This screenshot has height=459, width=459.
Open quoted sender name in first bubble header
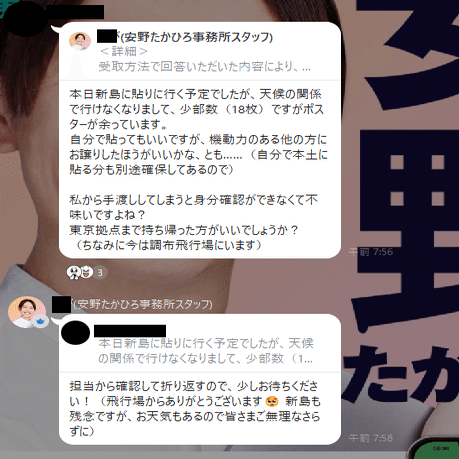pos(185,37)
